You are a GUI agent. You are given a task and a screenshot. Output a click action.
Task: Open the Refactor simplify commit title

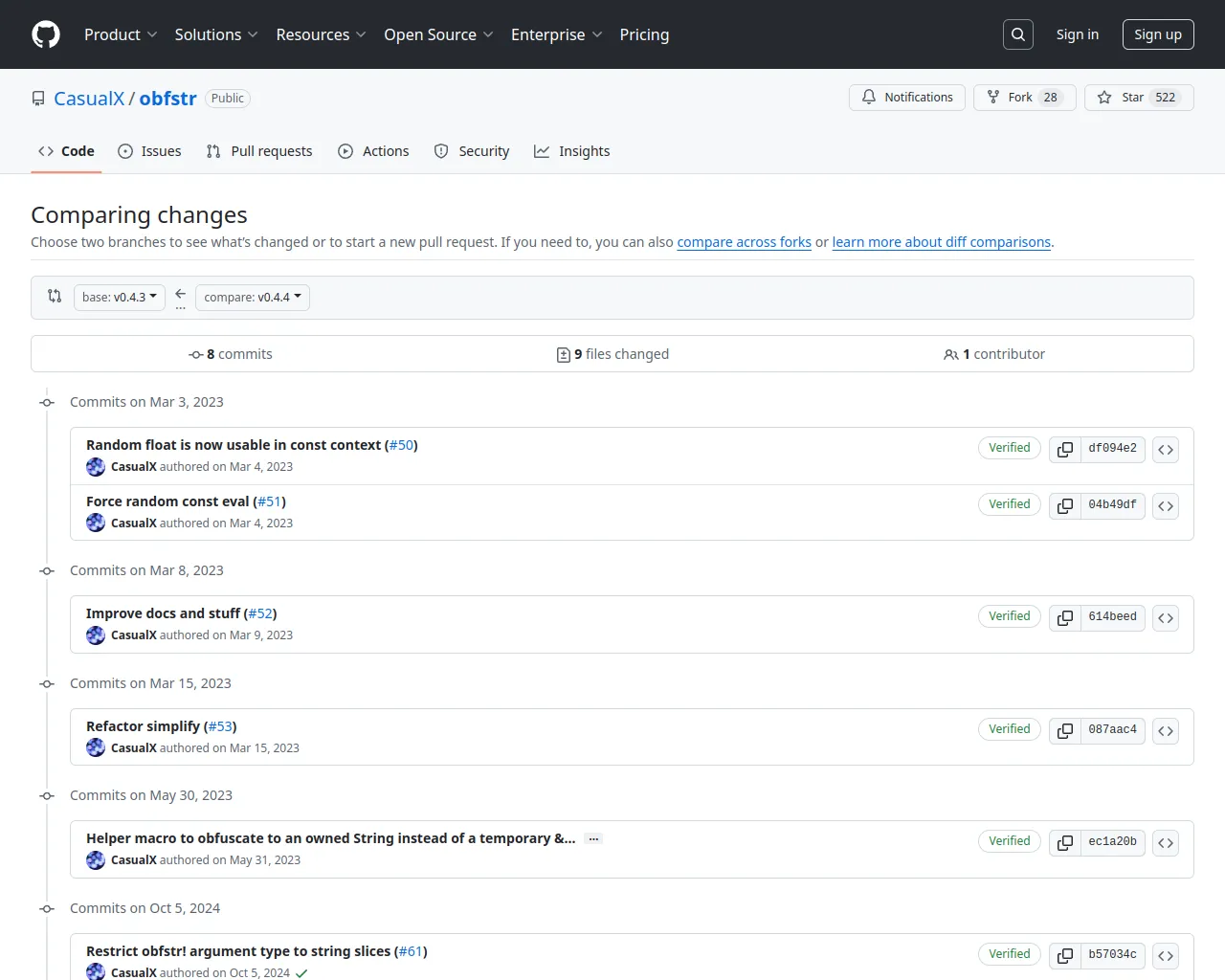[x=143, y=726]
